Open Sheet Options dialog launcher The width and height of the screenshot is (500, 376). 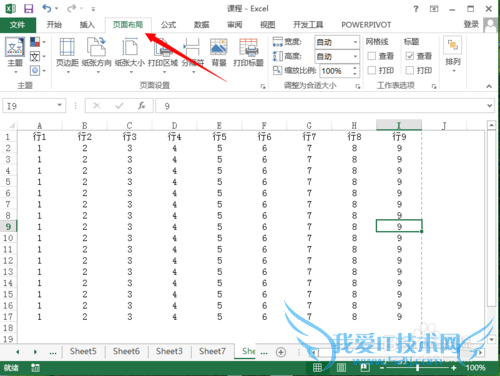pyautogui.click(x=434, y=86)
